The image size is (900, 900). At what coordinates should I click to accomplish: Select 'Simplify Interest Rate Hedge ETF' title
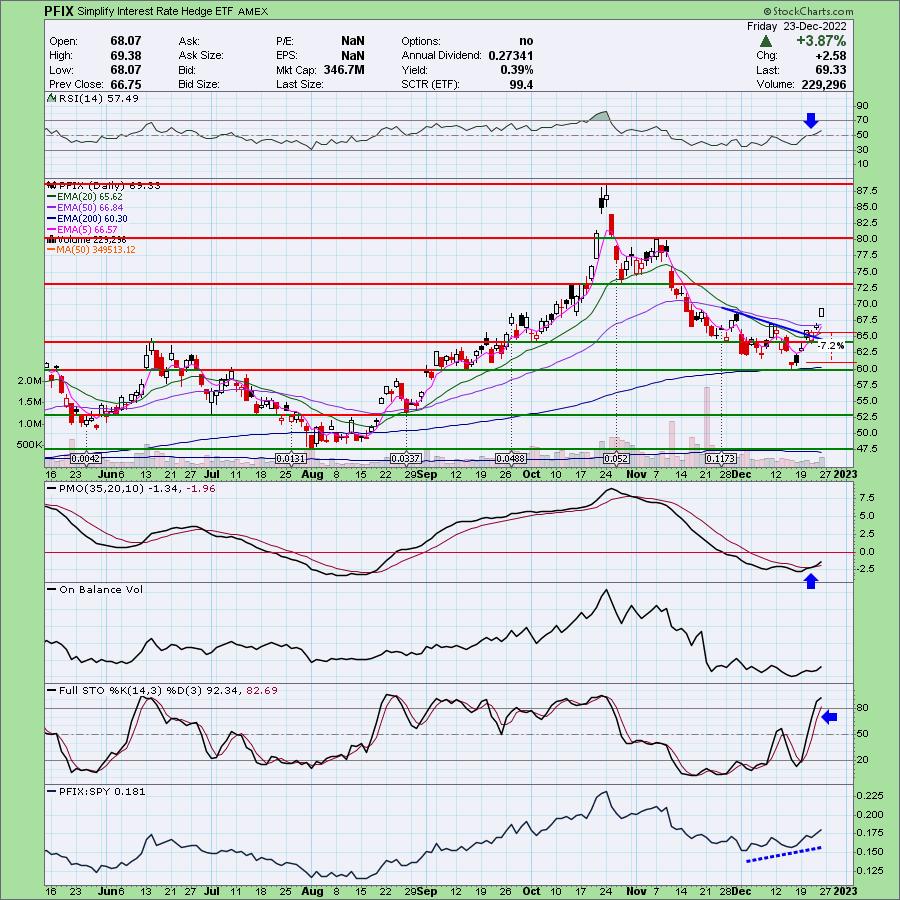pyautogui.click(x=154, y=11)
